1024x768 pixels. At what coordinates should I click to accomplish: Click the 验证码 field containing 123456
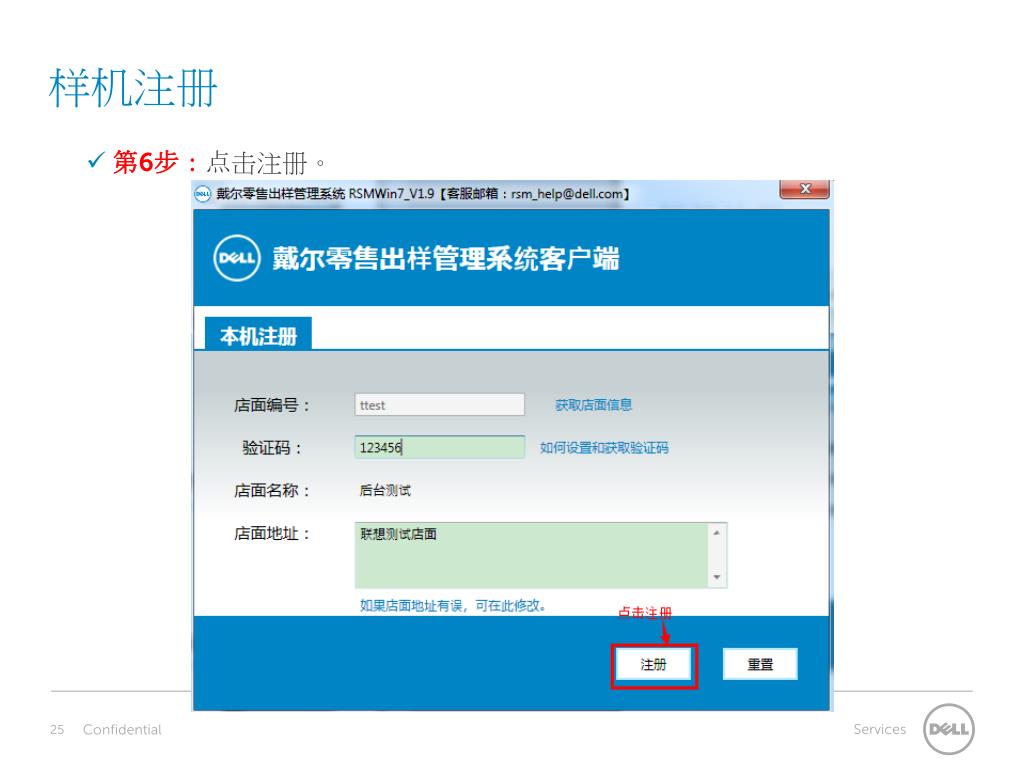[x=440, y=447]
